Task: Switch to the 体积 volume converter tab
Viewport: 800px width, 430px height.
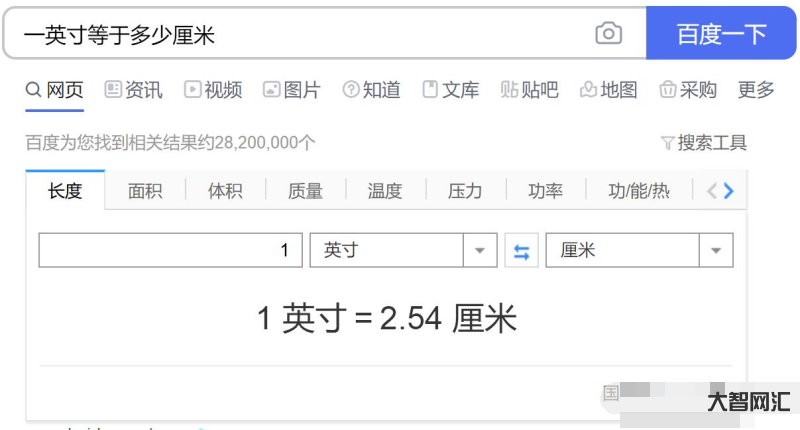Action: click(x=225, y=191)
